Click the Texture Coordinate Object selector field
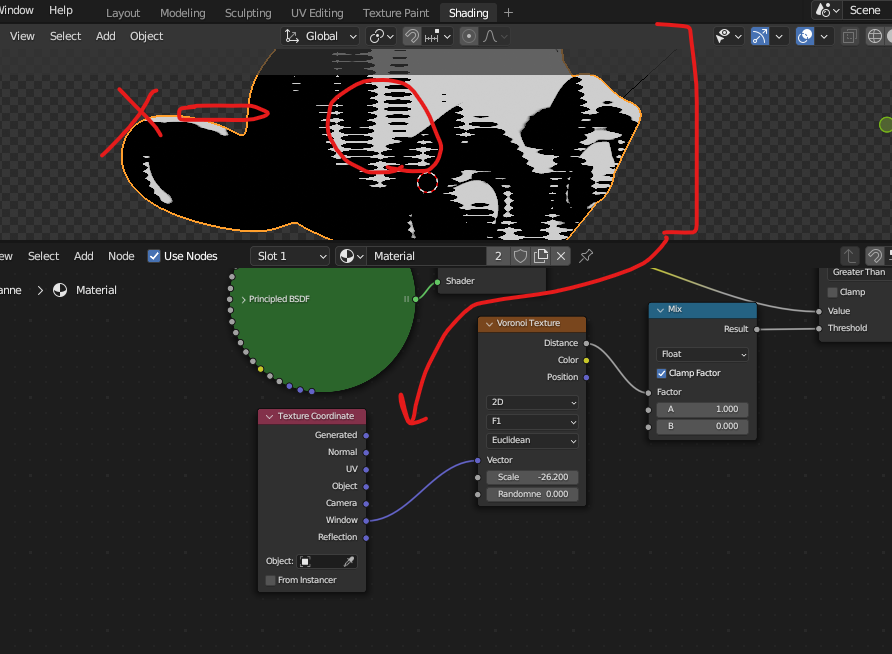 pos(327,562)
